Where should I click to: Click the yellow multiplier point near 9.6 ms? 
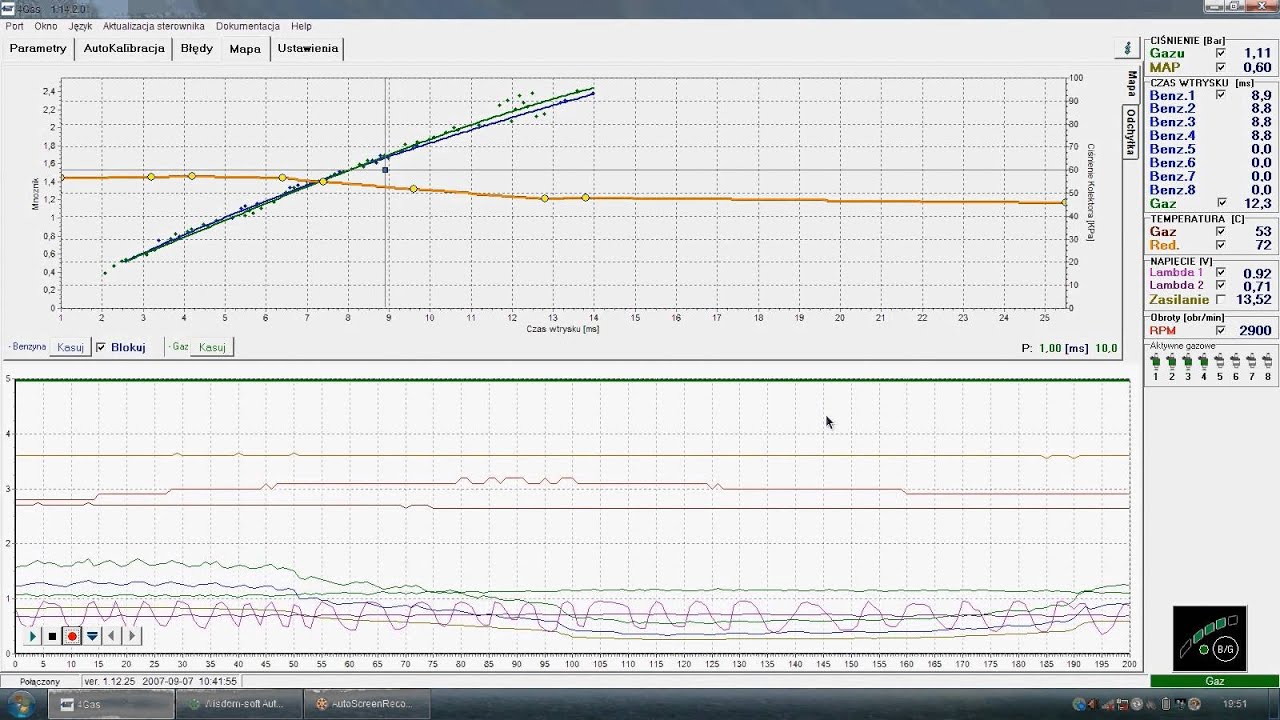414,189
